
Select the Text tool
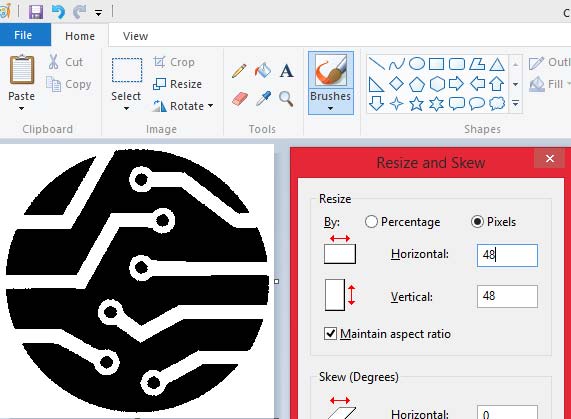286,71
